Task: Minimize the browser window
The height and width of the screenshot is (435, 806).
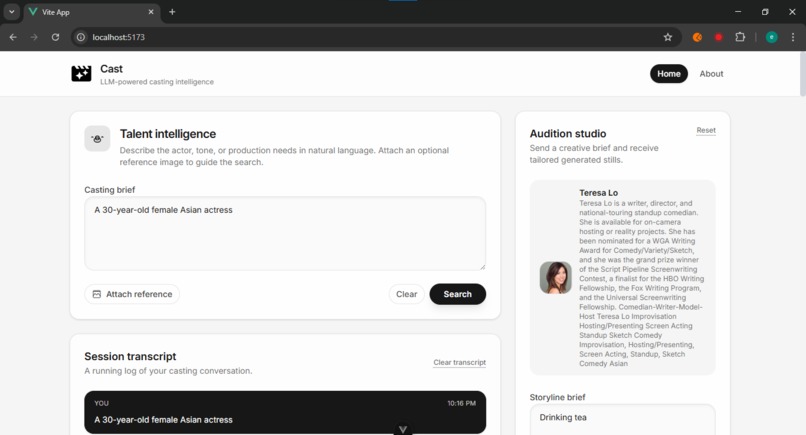Action: tap(738, 12)
